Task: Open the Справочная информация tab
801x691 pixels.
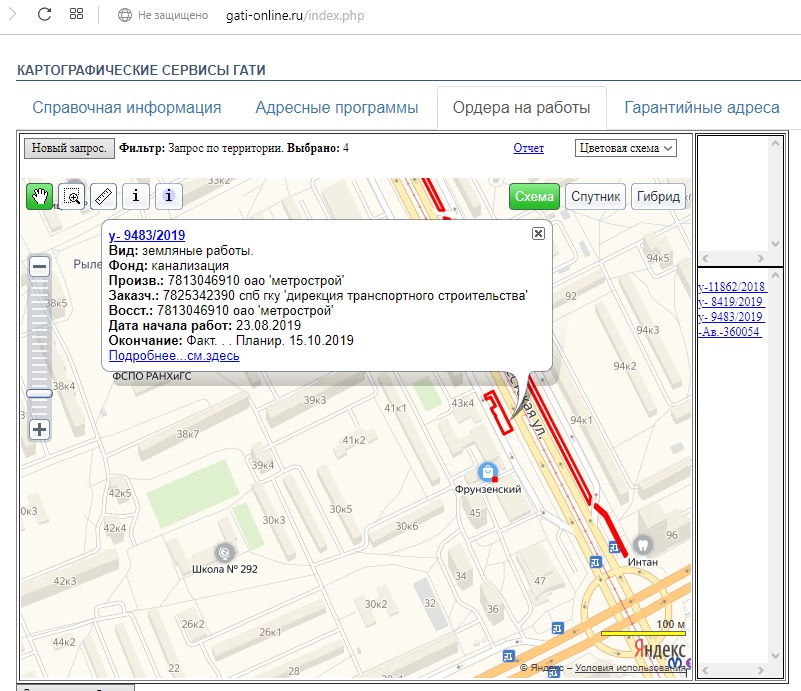Action: tap(126, 108)
